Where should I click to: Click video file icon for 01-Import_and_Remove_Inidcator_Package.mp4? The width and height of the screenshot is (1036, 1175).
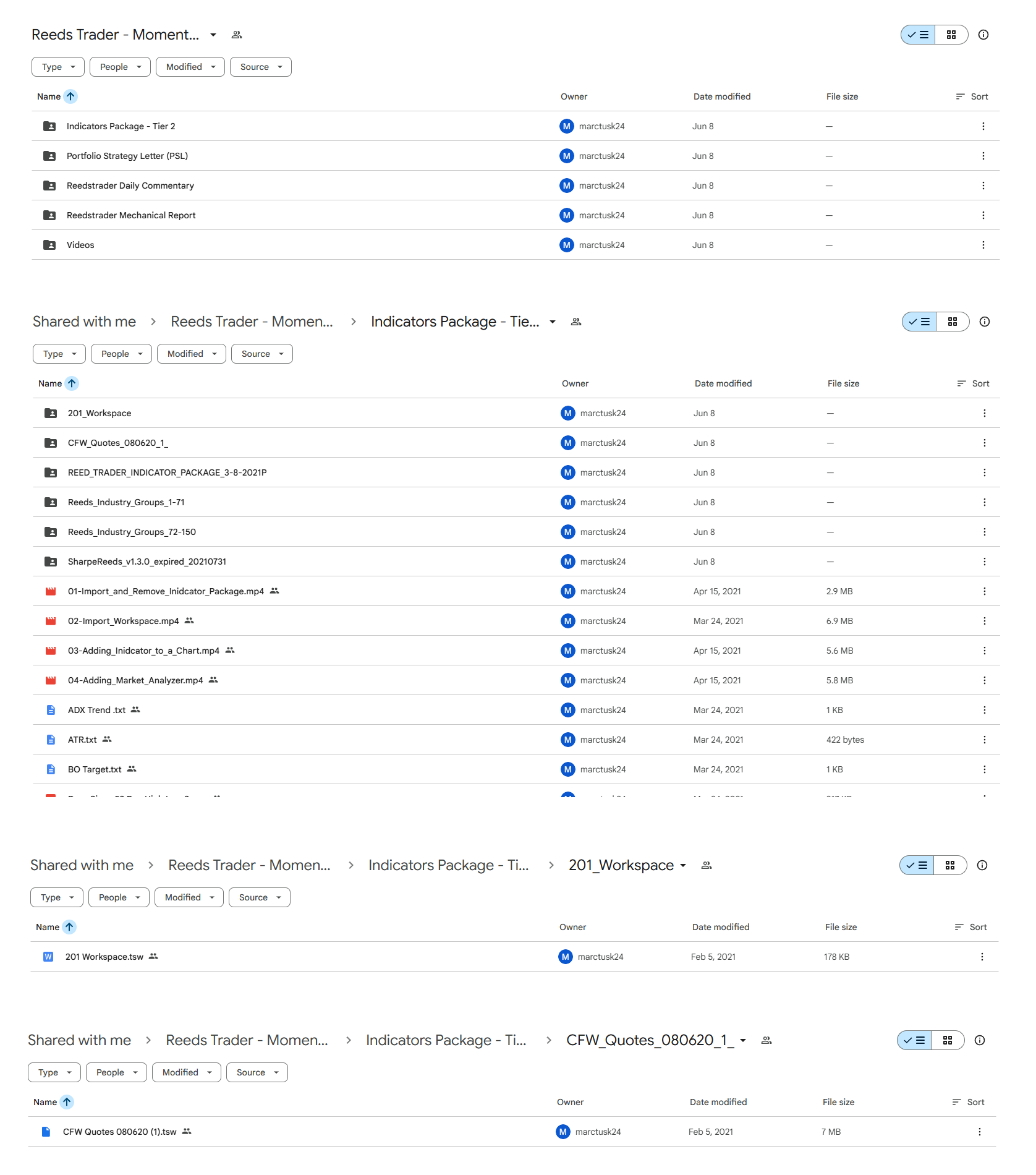(51, 591)
